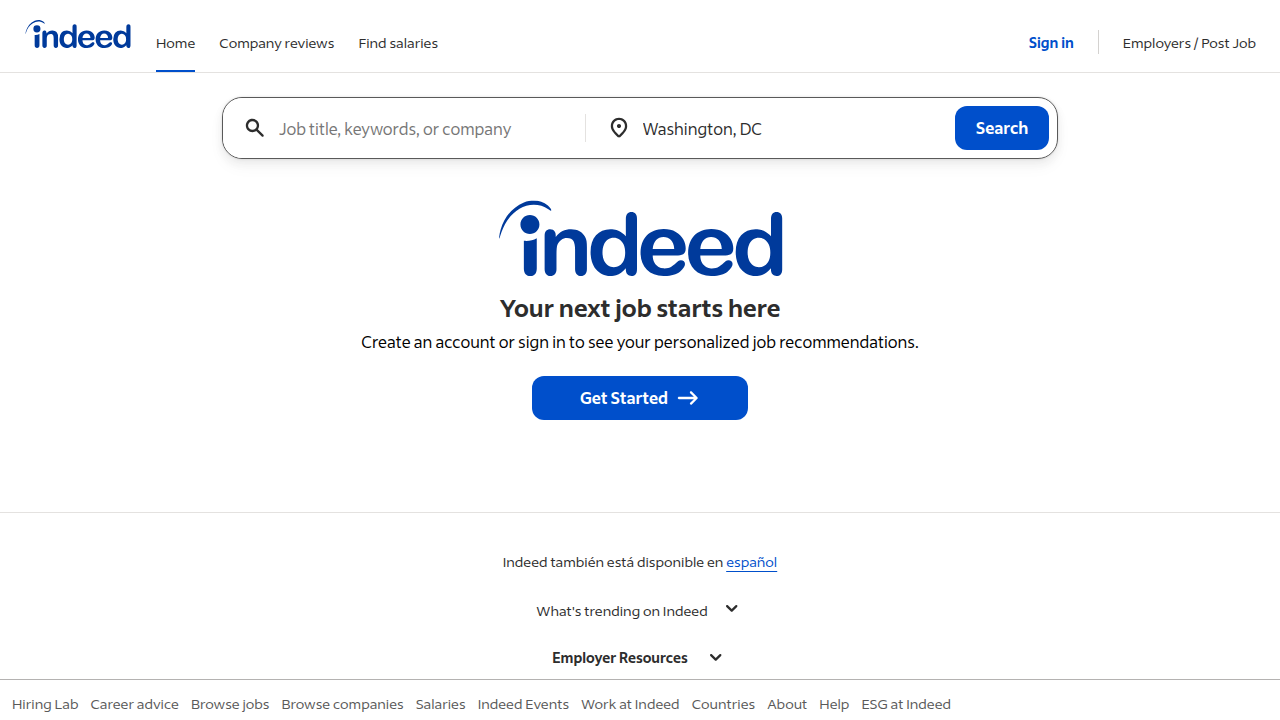
Task: Click the magnifying glass search icon
Action: 255,128
